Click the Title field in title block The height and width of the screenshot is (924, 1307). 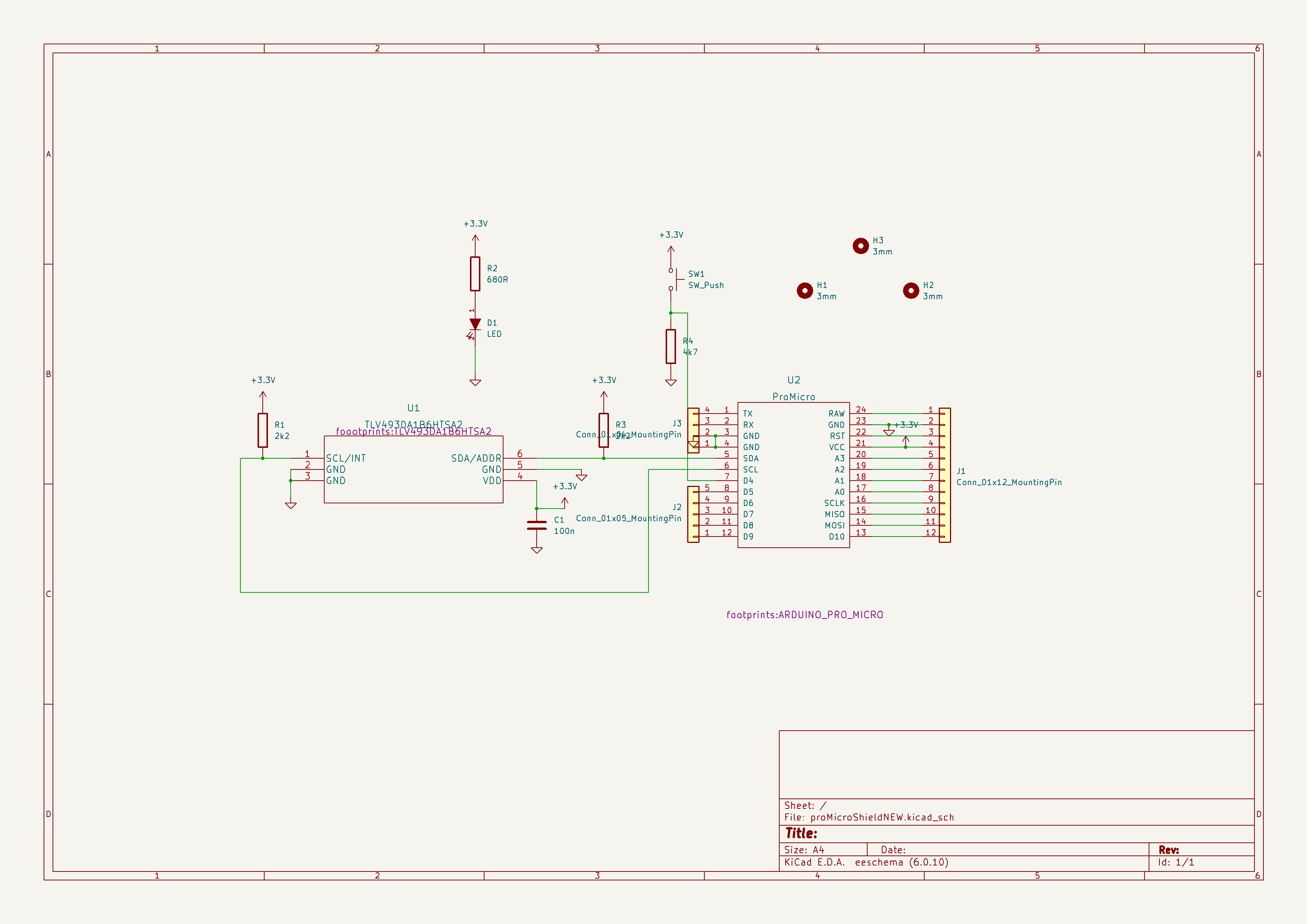click(x=801, y=833)
